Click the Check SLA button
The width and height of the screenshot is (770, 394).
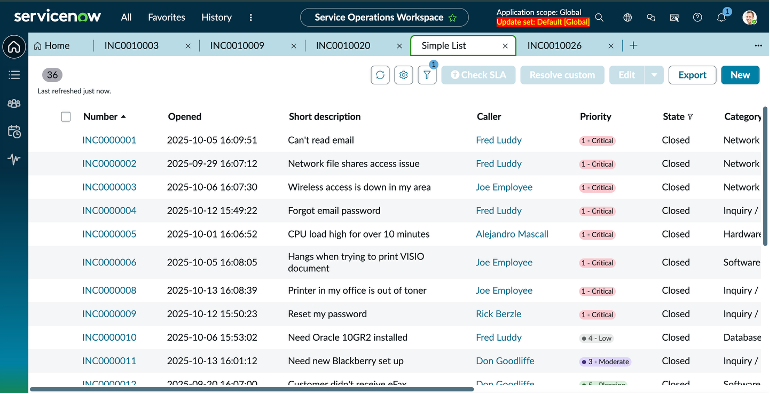tap(478, 75)
